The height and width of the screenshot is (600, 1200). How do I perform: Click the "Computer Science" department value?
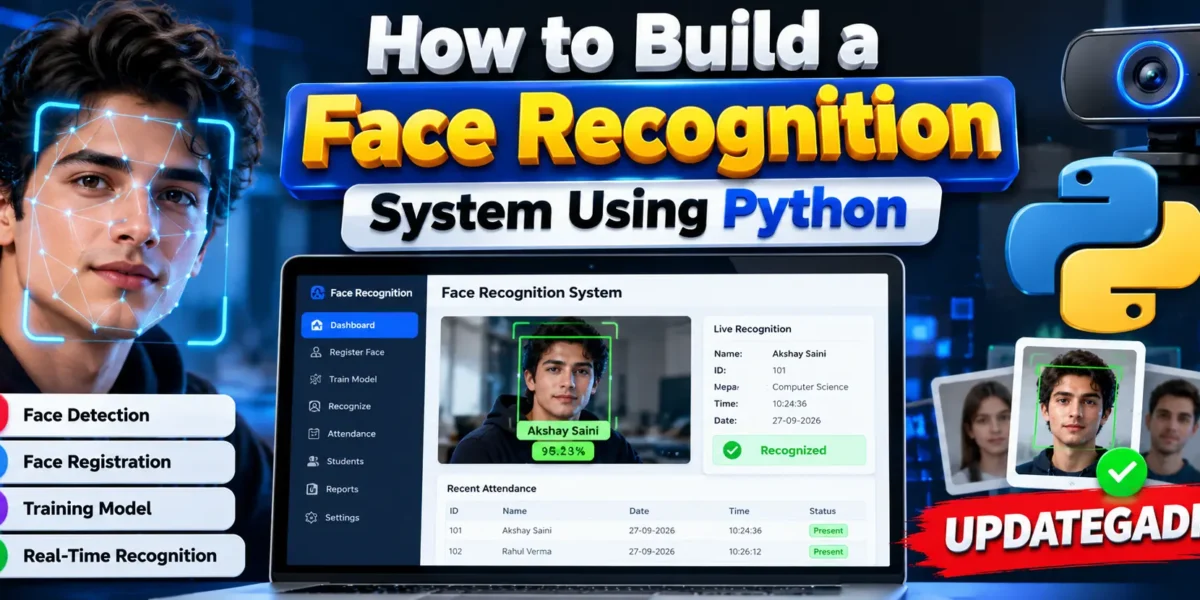[810, 387]
